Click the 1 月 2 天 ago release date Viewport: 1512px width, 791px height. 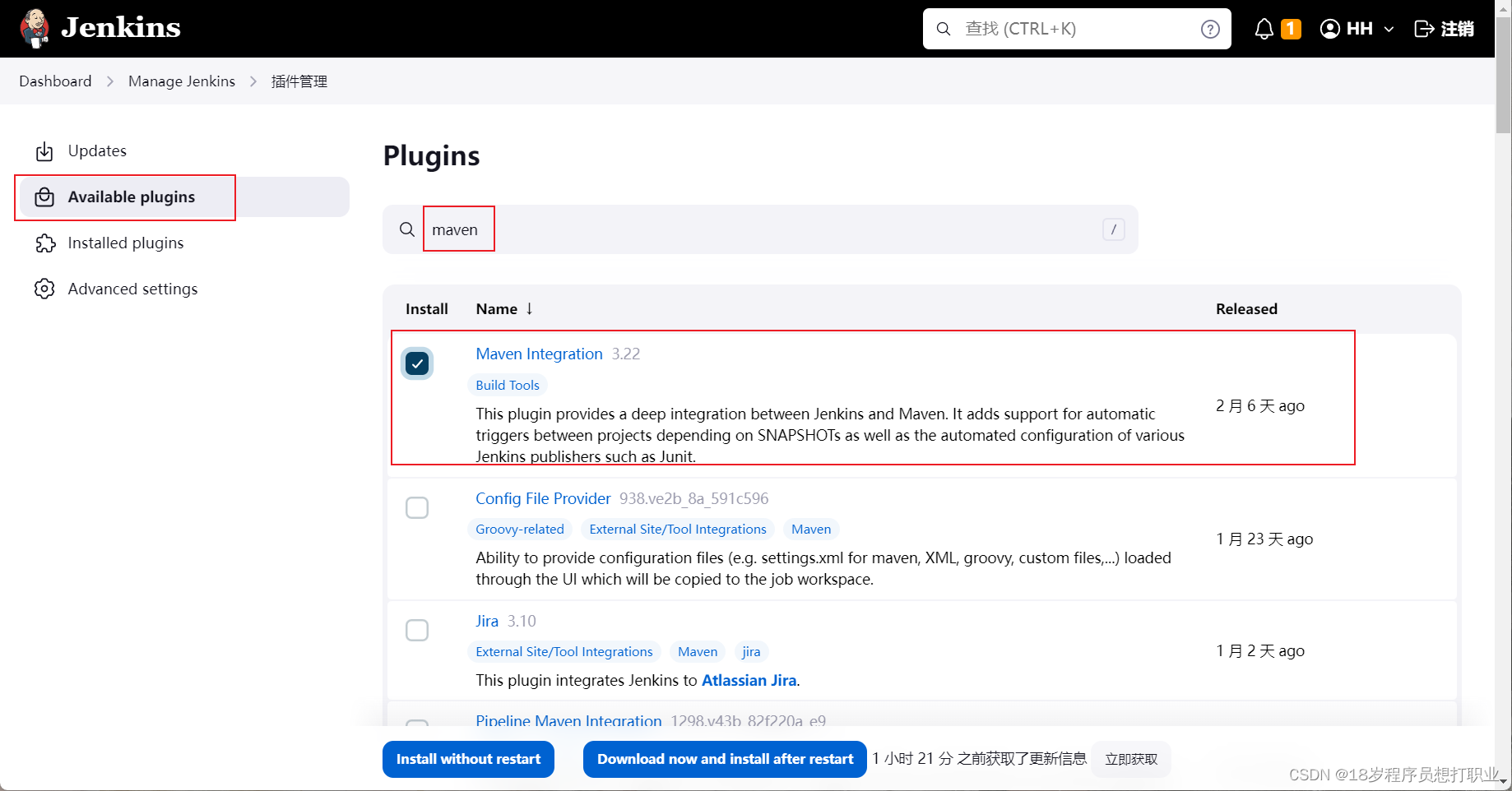[x=1260, y=650]
